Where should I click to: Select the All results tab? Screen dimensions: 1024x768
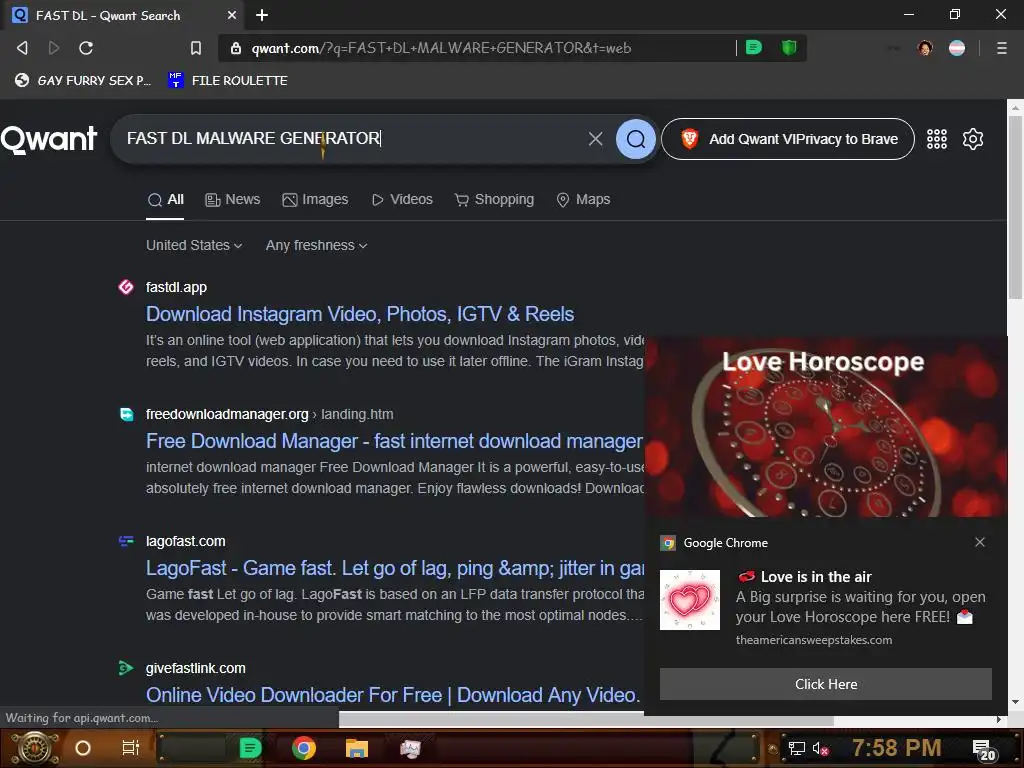165,200
